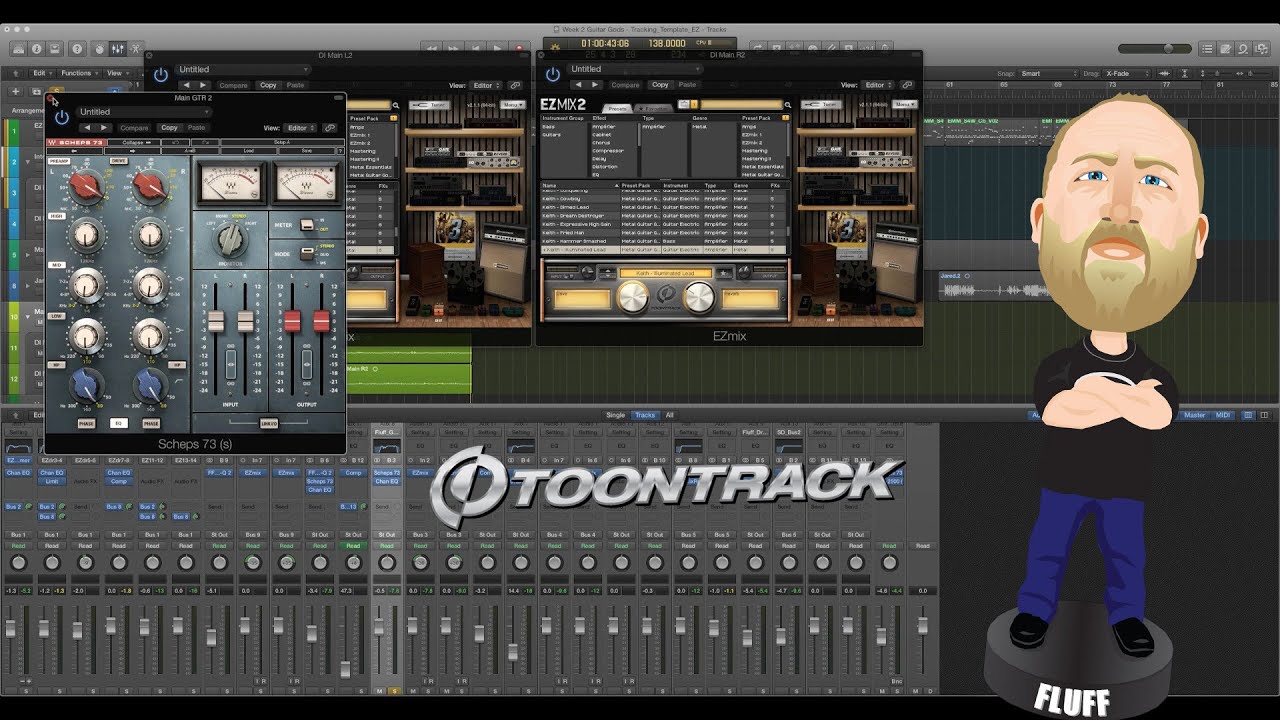Click Copy in the DI Main R2 plugin header
Viewport: 1280px width, 720px height.
pos(660,85)
